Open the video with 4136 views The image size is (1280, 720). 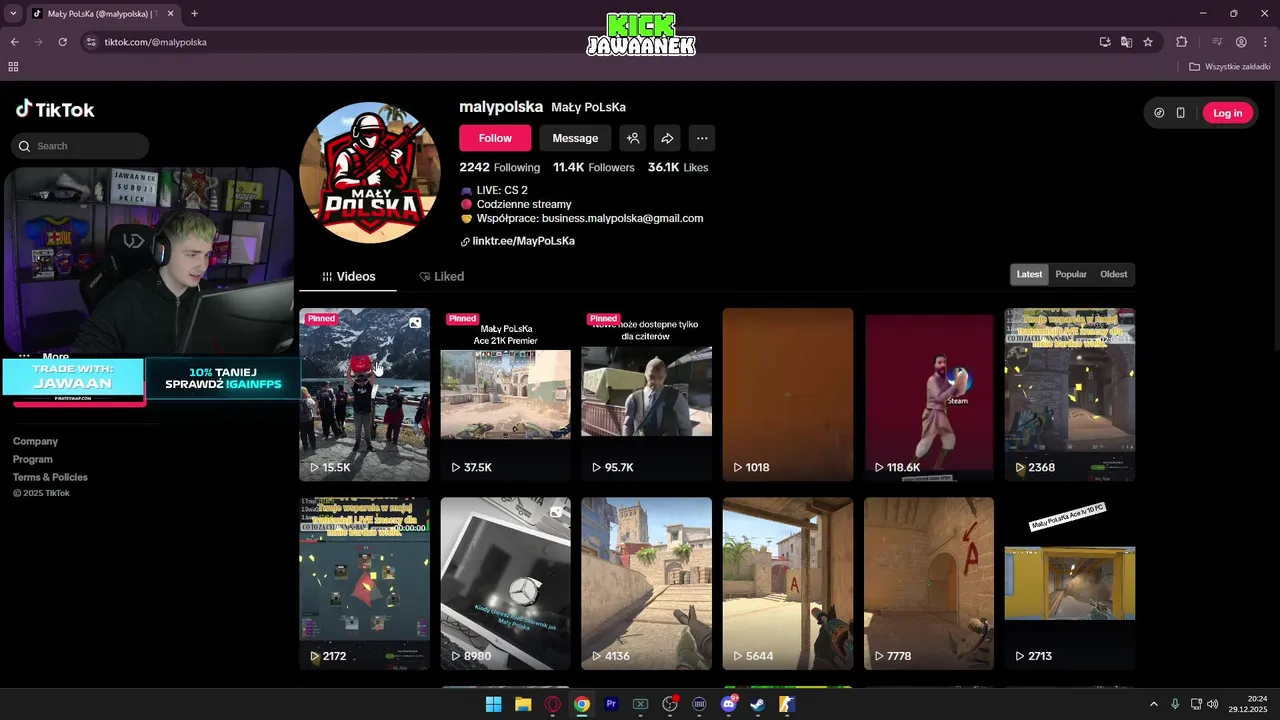[646, 583]
